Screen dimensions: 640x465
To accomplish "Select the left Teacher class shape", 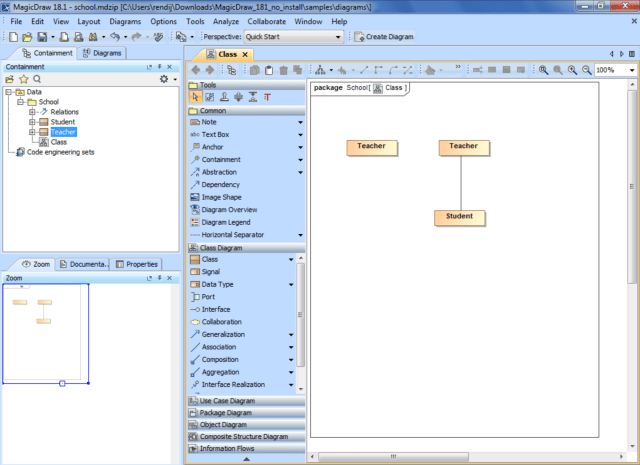I will [x=372, y=148].
